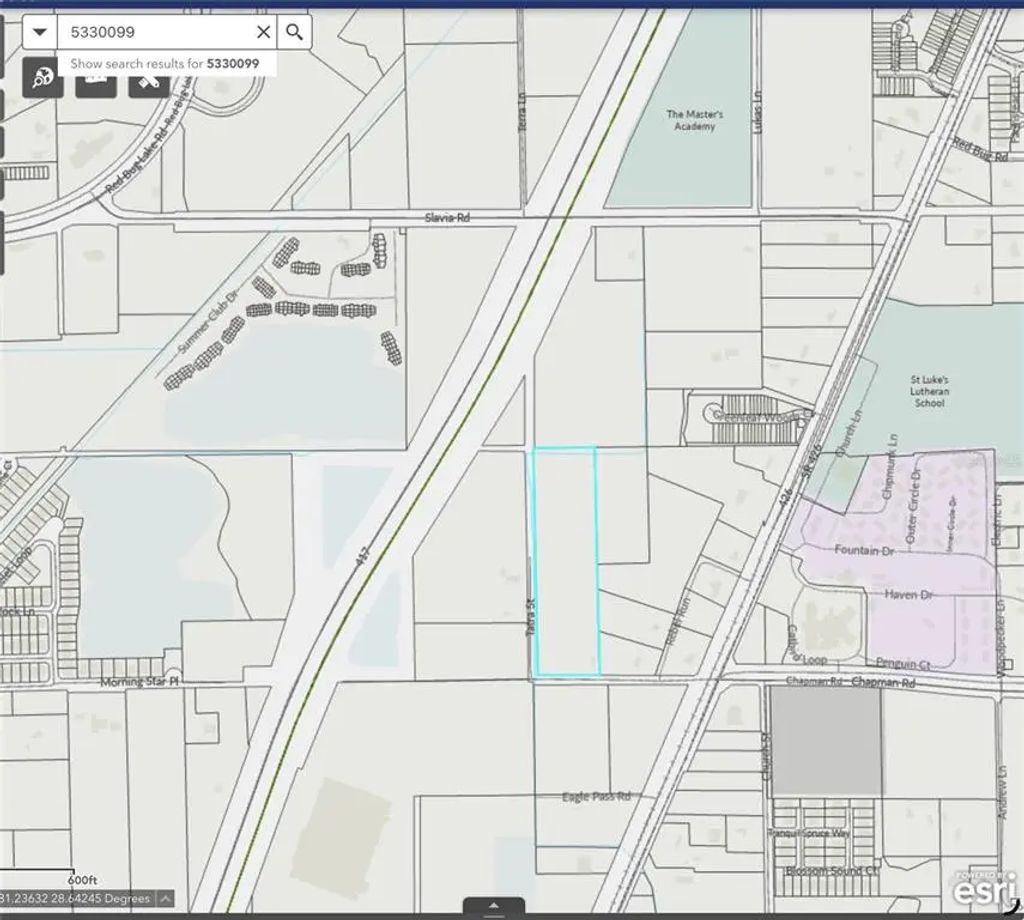The height and width of the screenshot is (920, 1024).
Task: Click the Tranquil Spruce Way label
Action: [808, 833]
